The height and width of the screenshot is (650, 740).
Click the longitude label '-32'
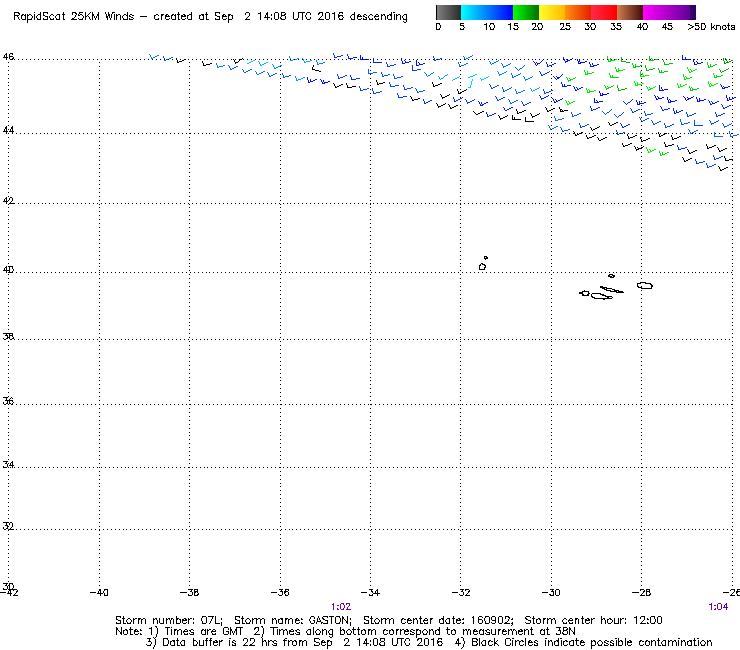coord(461,592)
